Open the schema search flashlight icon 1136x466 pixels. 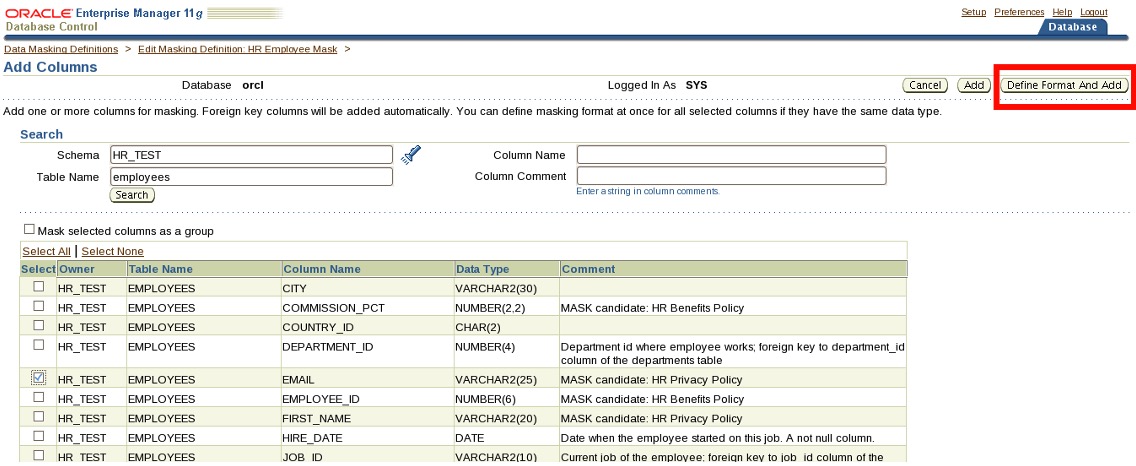coord(411,154)
